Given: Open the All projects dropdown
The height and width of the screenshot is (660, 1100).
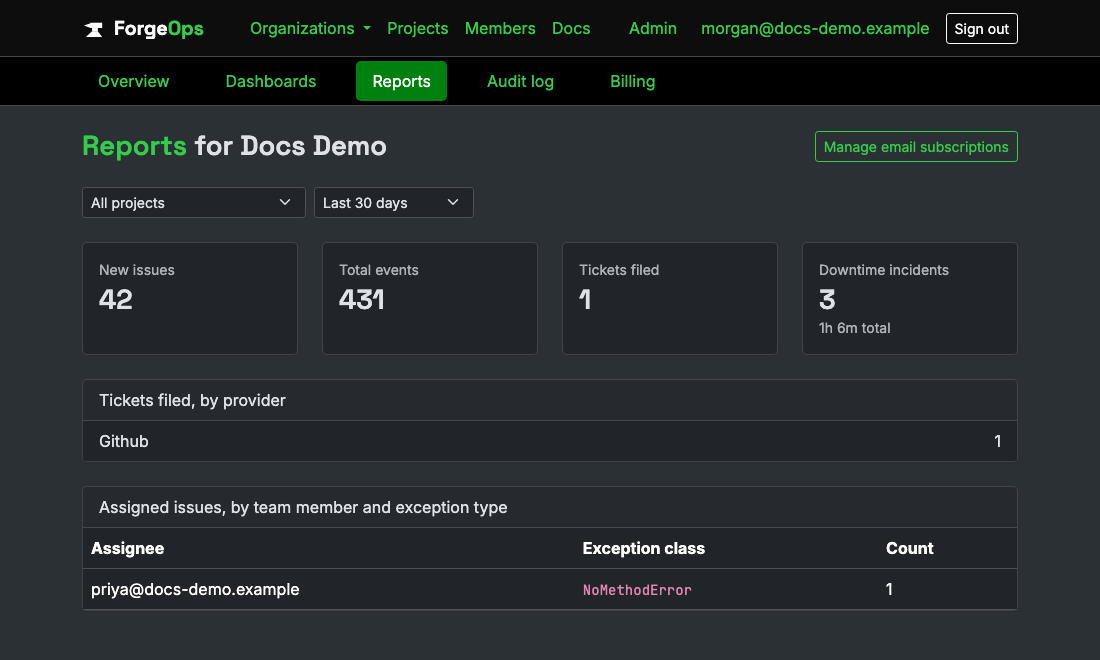Looking at the screenshot, I should pyautogui.click(x=194, y=203).
